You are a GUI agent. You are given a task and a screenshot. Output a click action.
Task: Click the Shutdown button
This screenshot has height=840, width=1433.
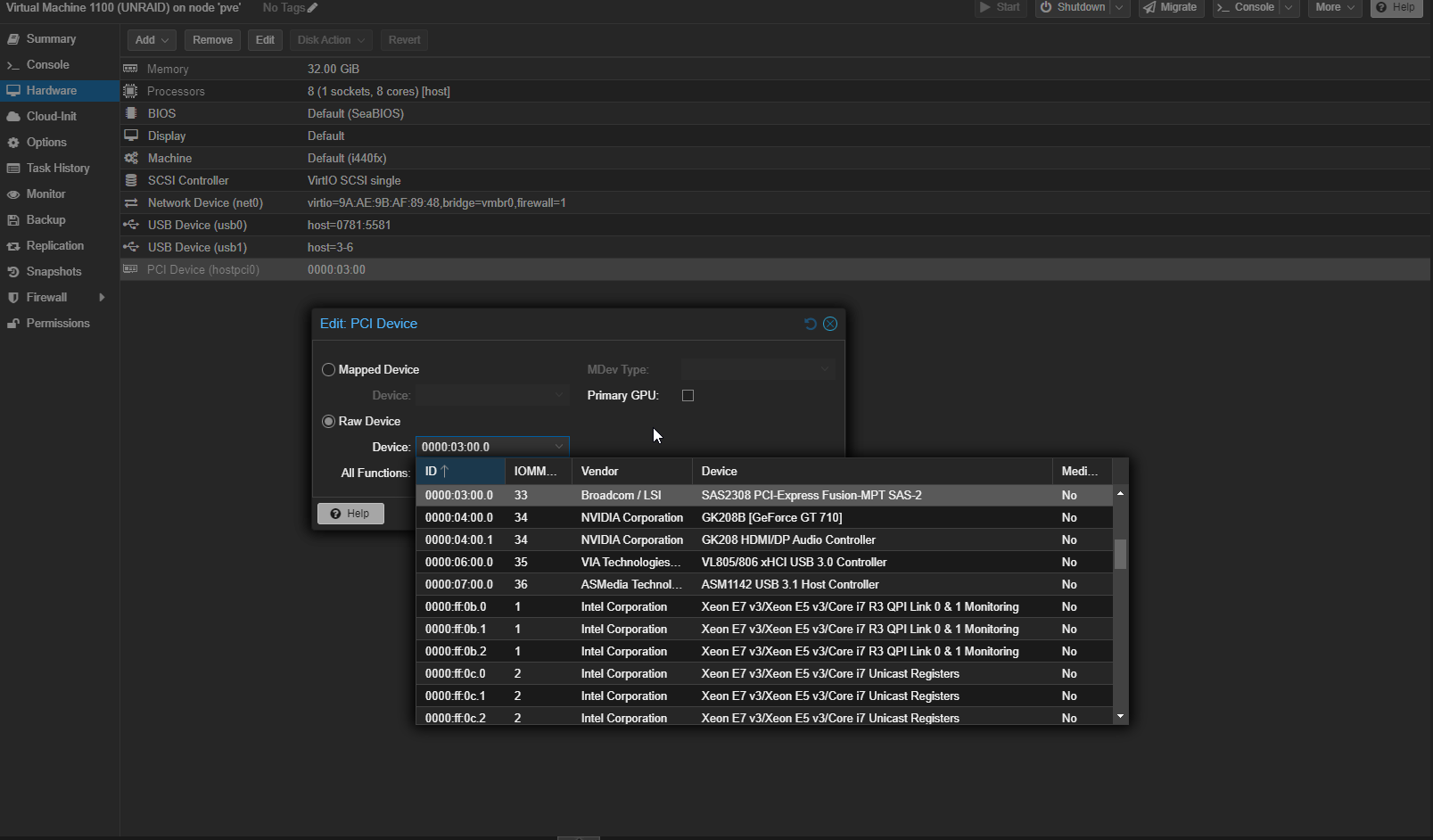pyautogui.click(x=1073, y=7)
